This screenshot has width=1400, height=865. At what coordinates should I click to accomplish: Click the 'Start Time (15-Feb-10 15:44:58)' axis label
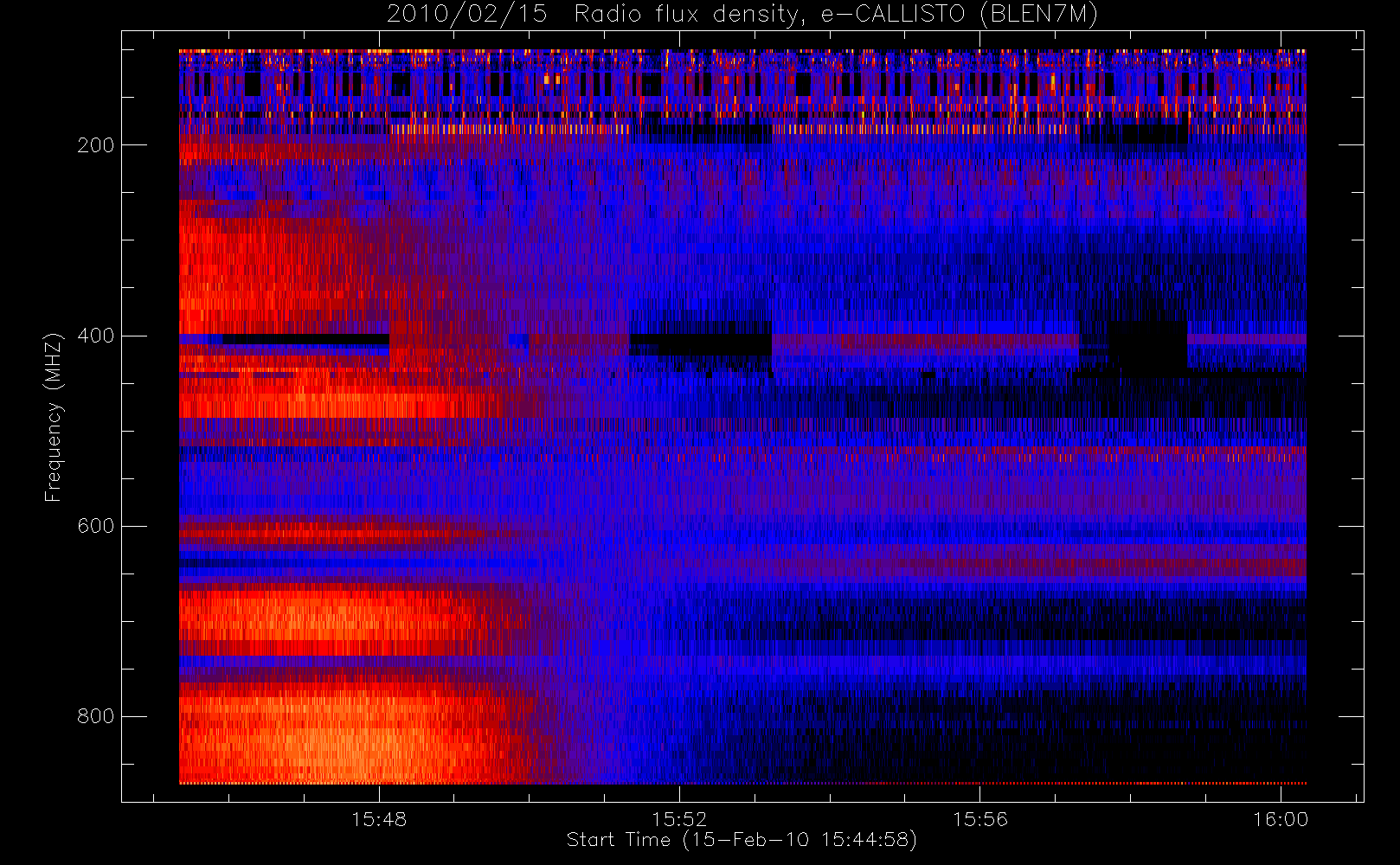742,840
